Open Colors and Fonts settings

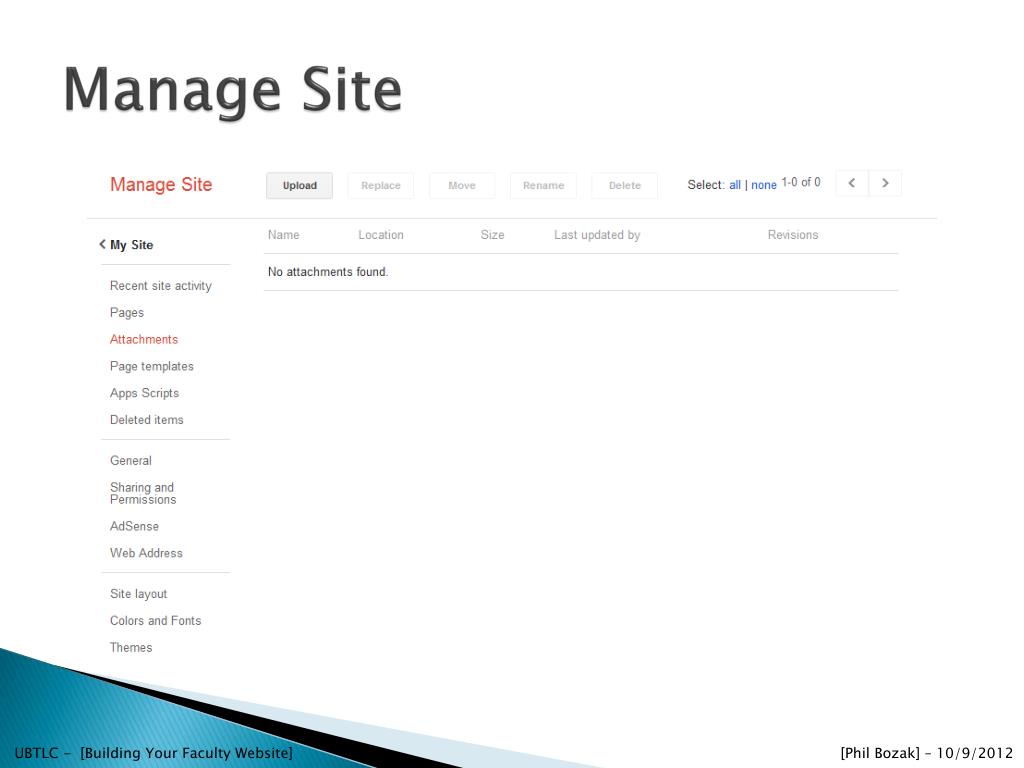click(x=155, y=620)
